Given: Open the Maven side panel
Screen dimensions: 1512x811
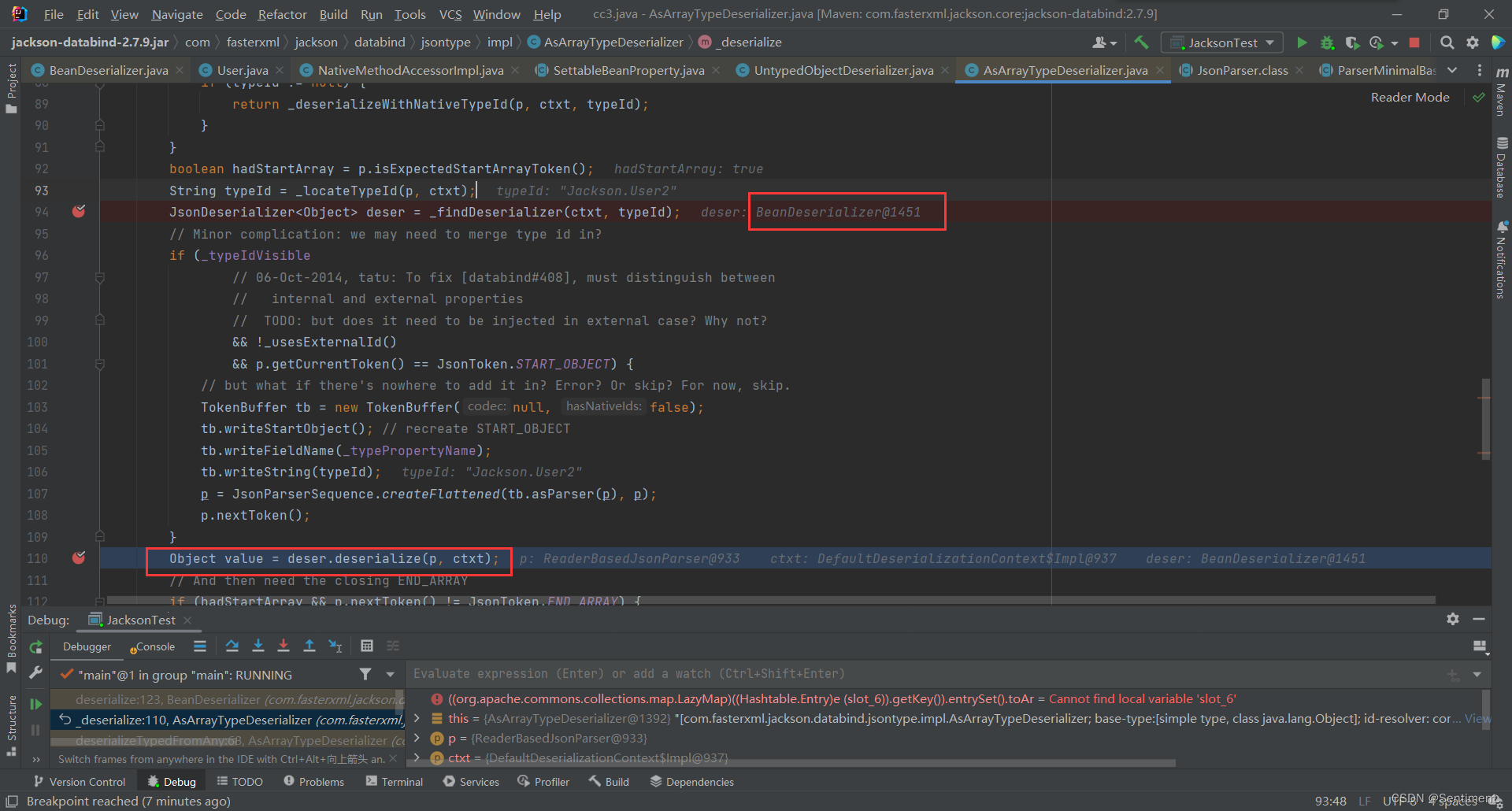Looking at the screenshot, I should click(1501, 91).
